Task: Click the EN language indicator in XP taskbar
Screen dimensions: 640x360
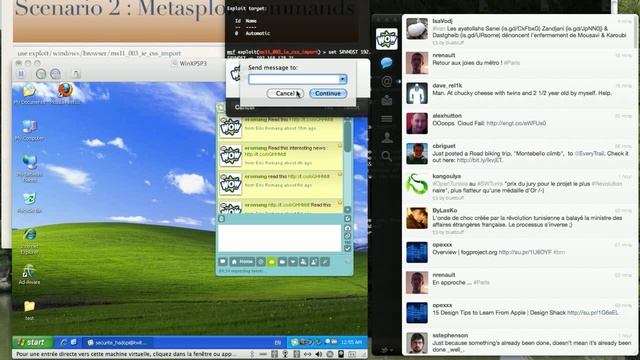Action: pos(278,342)
